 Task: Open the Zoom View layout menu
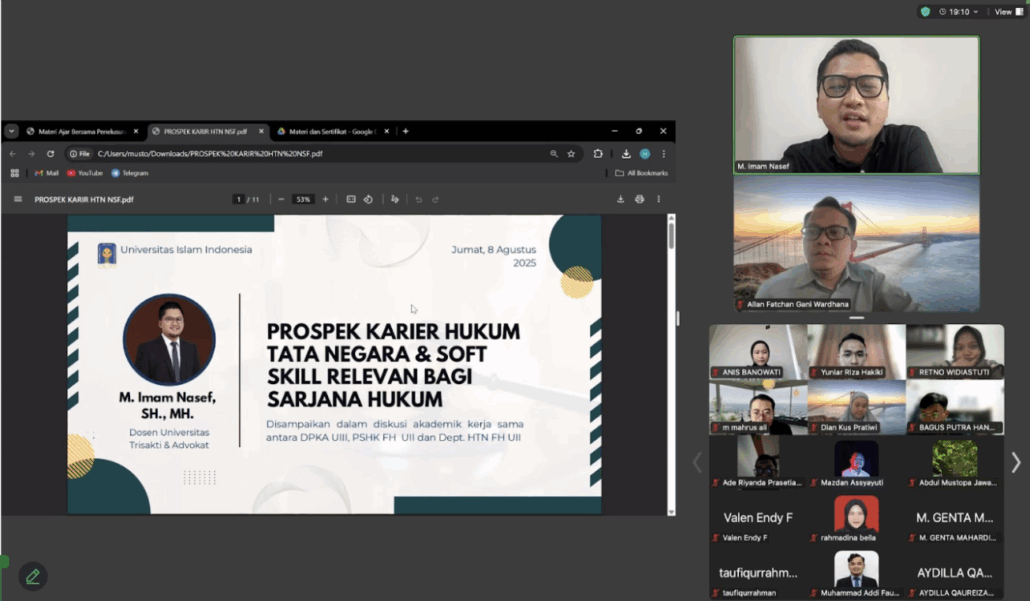click(x=1009, y=12)
